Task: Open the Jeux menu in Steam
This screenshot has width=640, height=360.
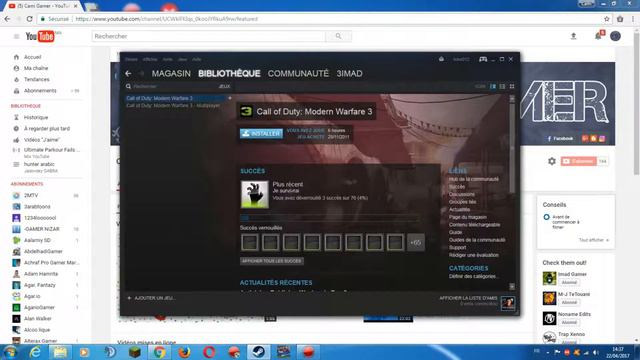Action: [182, 60]
